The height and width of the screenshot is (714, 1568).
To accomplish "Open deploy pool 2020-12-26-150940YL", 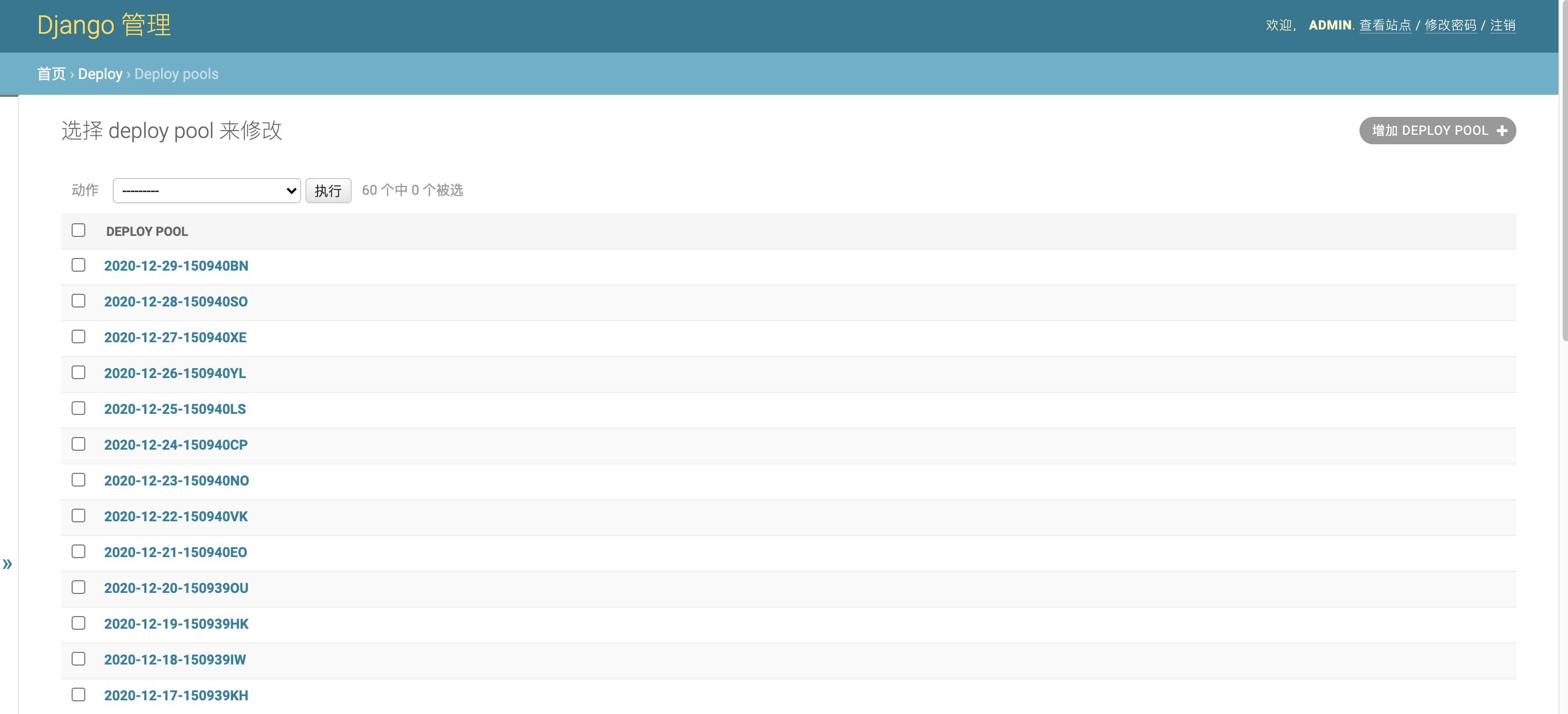I will 175,373.
